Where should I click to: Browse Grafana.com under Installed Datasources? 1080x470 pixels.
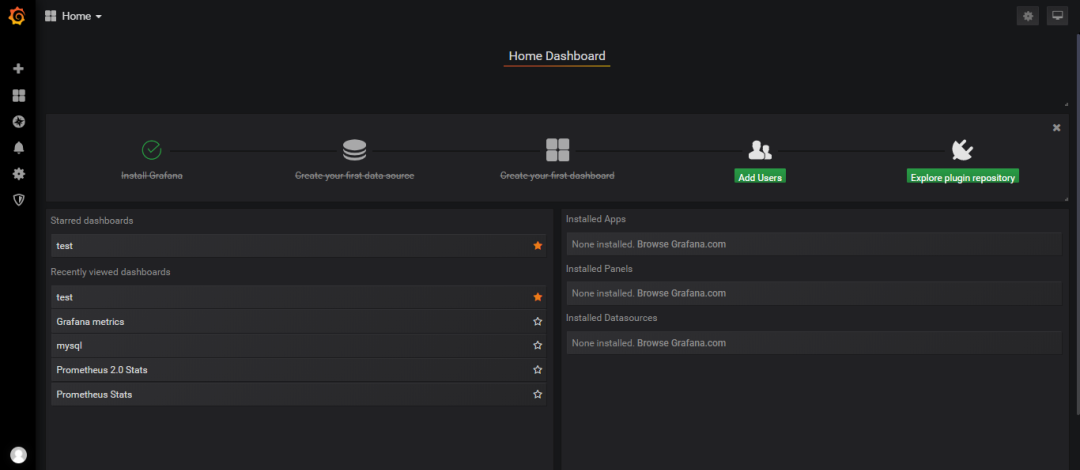(681, 343)
